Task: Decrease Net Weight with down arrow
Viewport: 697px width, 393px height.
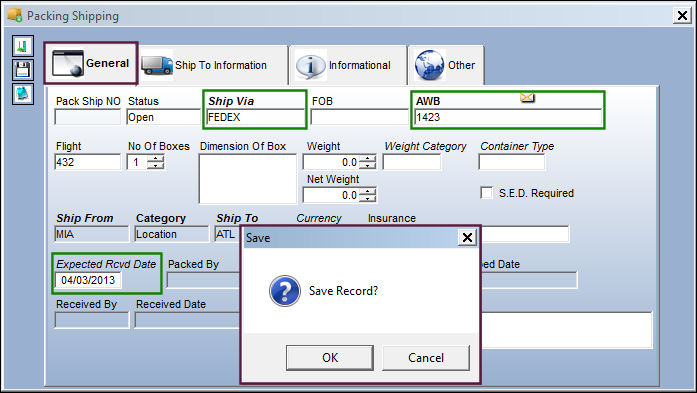Action: [367, 199]
